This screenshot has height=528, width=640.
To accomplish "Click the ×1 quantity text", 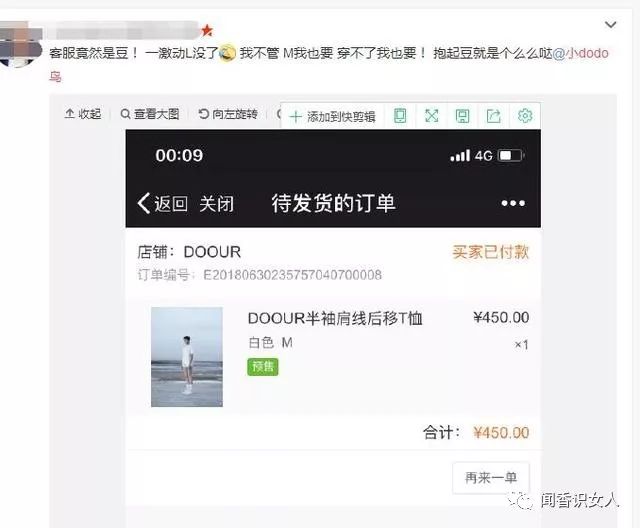I will 521,345.
